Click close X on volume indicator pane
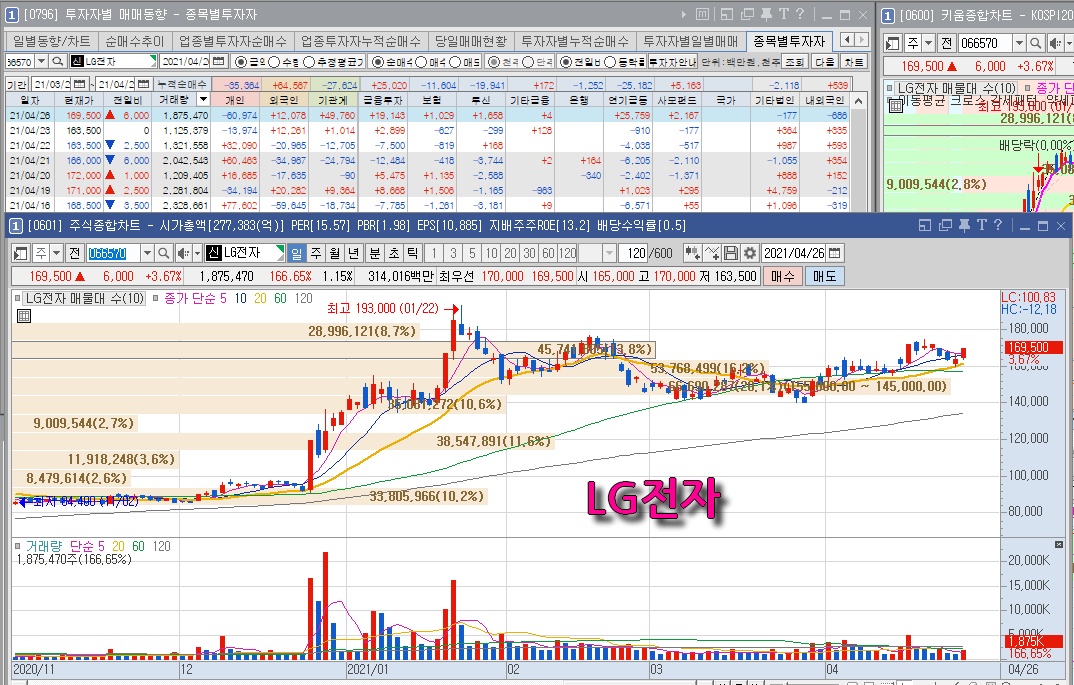 point(1058,544)
